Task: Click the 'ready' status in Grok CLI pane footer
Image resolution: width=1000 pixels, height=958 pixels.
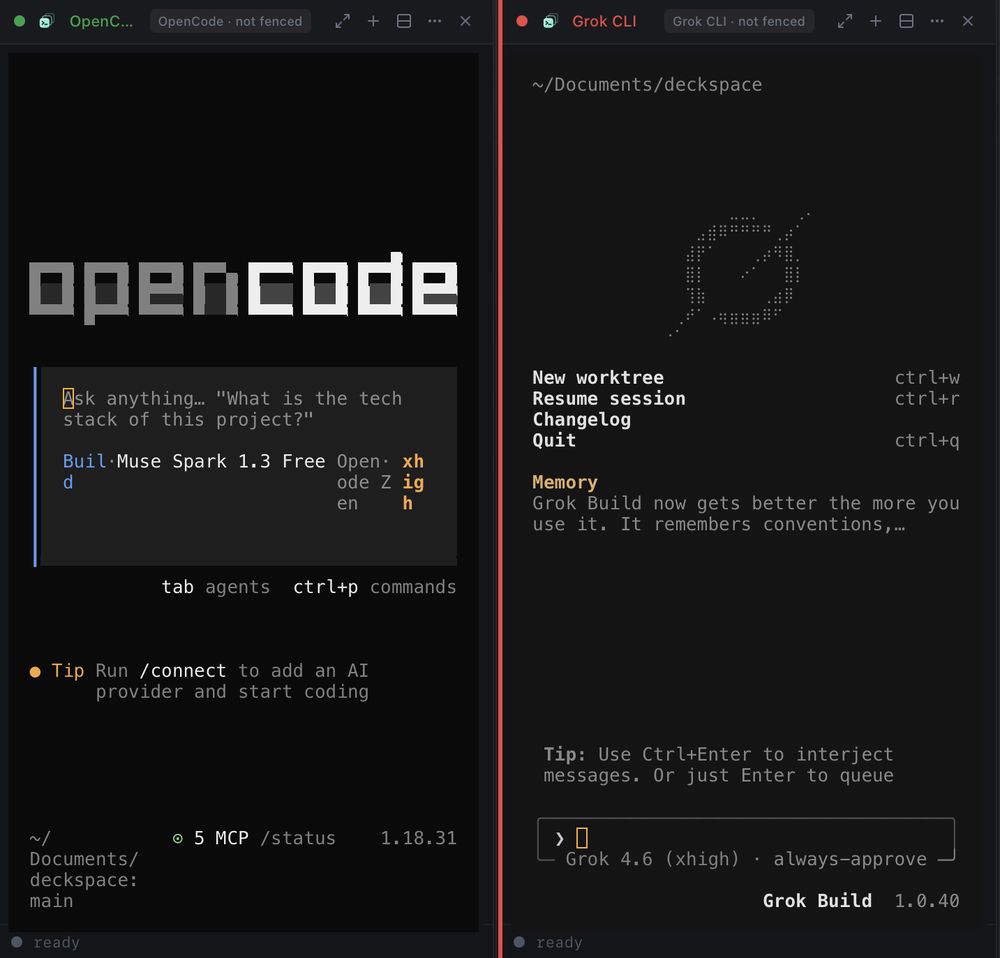Action: click(559, 942)
